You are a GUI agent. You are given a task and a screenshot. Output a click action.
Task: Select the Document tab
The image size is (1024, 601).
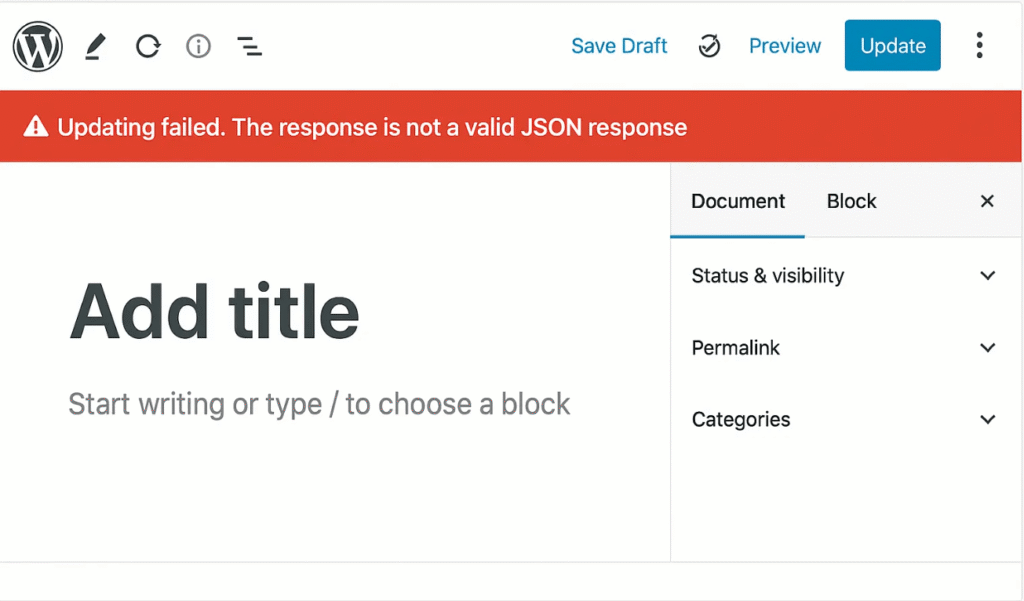tap(737, 201)
